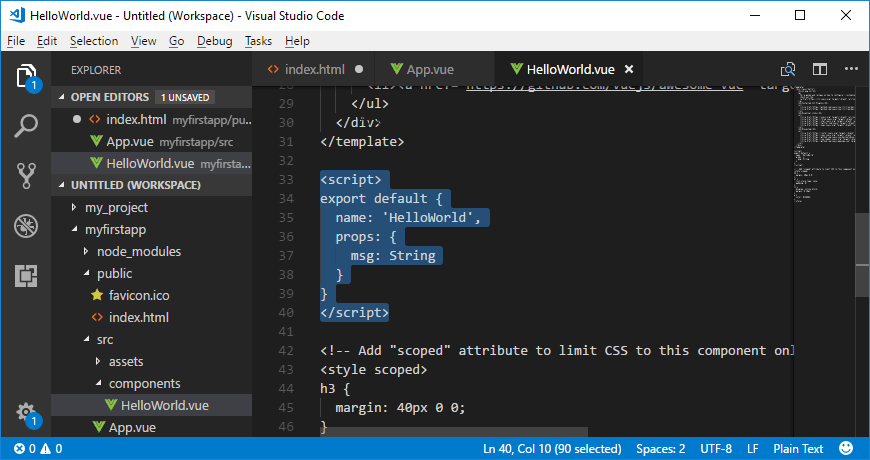Image resolution: width=870 pixels, height=460 pixels.
Task: Switch to the App.vue tab
Action: tap(430, 70)
